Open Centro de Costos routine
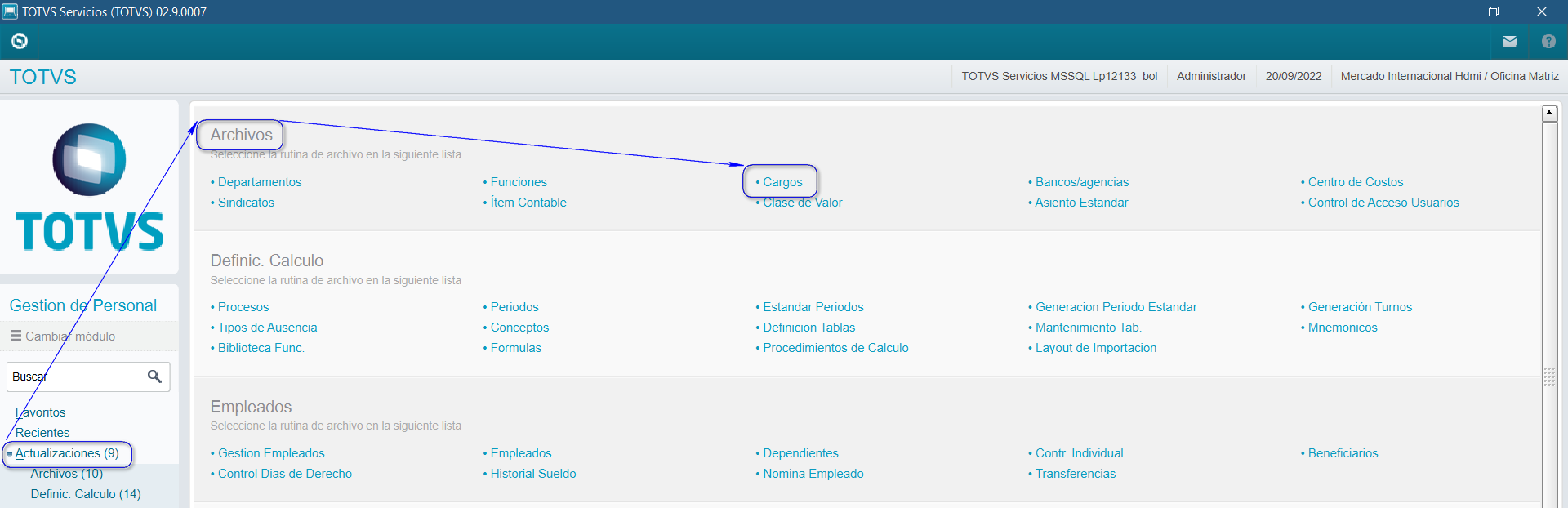Image resolution: width=1568 pixels, height=508 pixels. pyautogui.click(x=1356, y=182)
